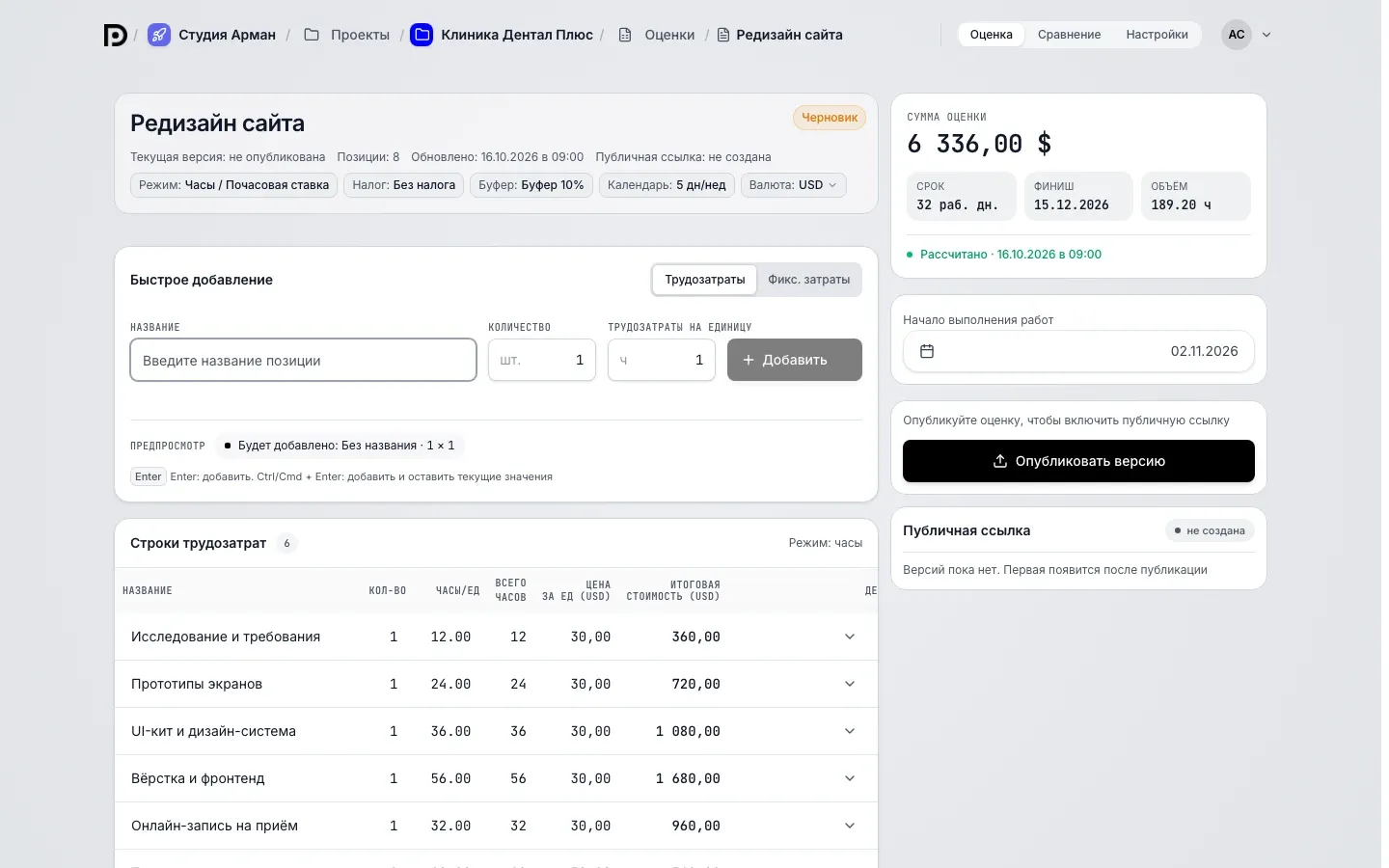The image size is (1389, 868).
Task: Expand the Вёрстка и фронтенд row
Action: point(850,778)
